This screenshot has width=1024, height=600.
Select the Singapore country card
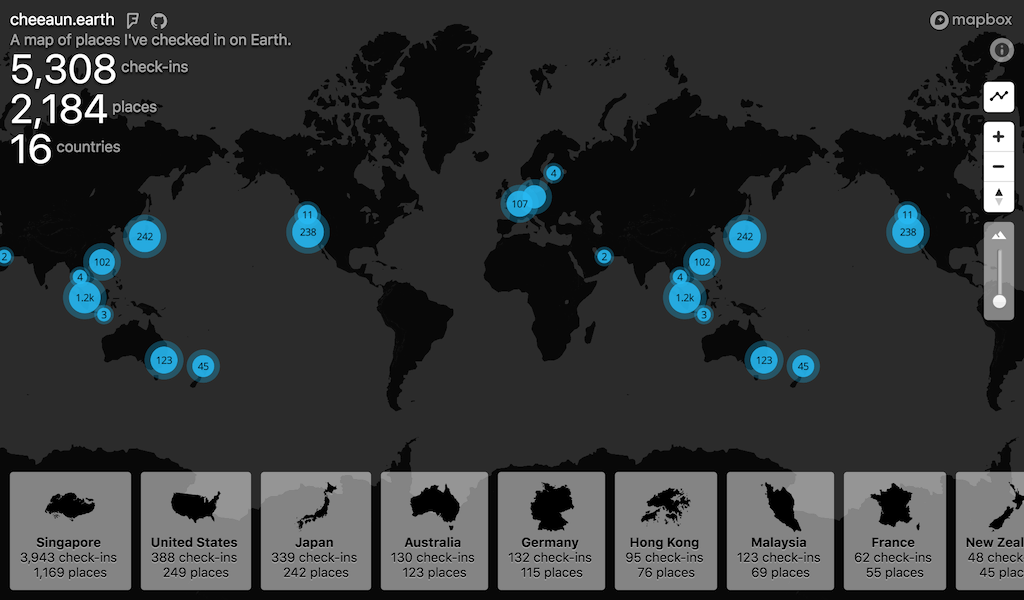[x=70, y=531]
